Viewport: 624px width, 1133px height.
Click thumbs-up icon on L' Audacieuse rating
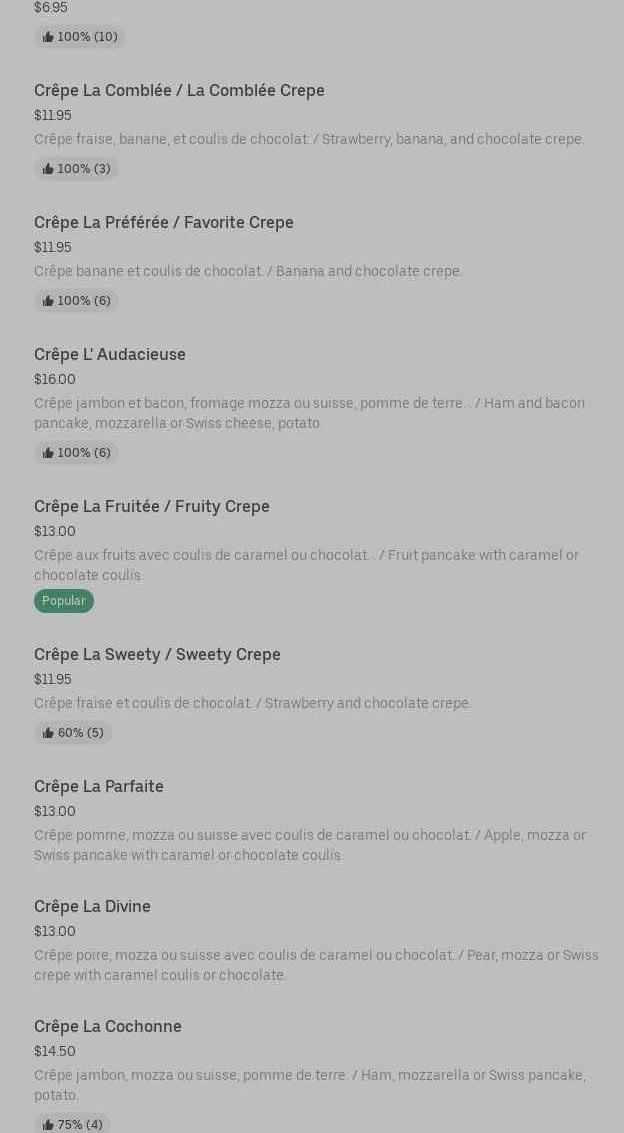48,453
